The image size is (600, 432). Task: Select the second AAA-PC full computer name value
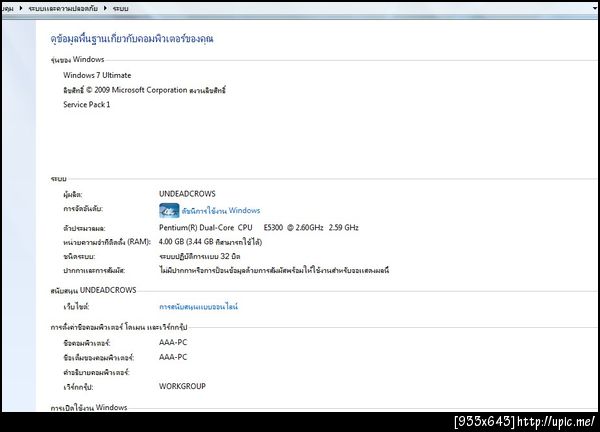coord(173,357)
